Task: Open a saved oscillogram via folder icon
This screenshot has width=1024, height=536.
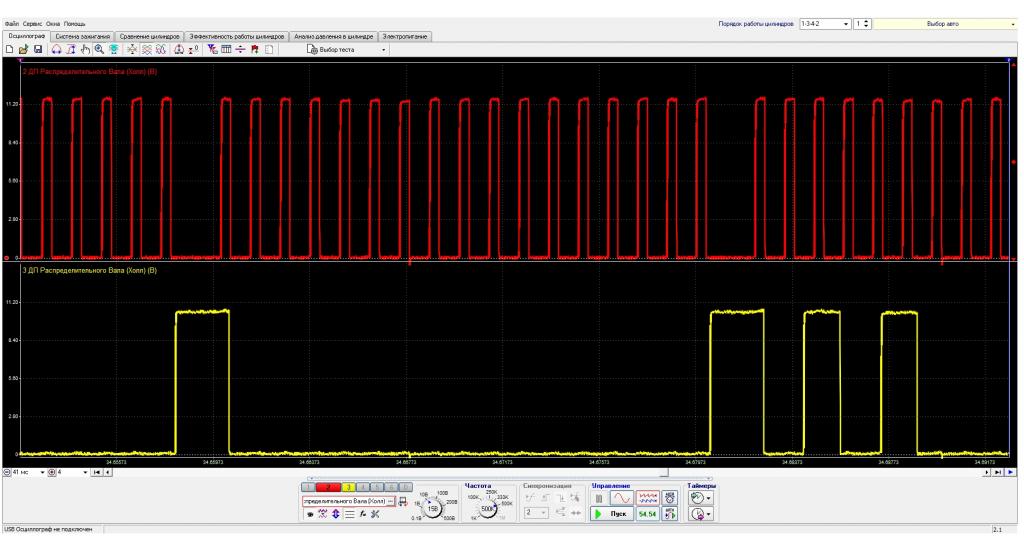Action: pyautogui.click(x=24, y=50)
